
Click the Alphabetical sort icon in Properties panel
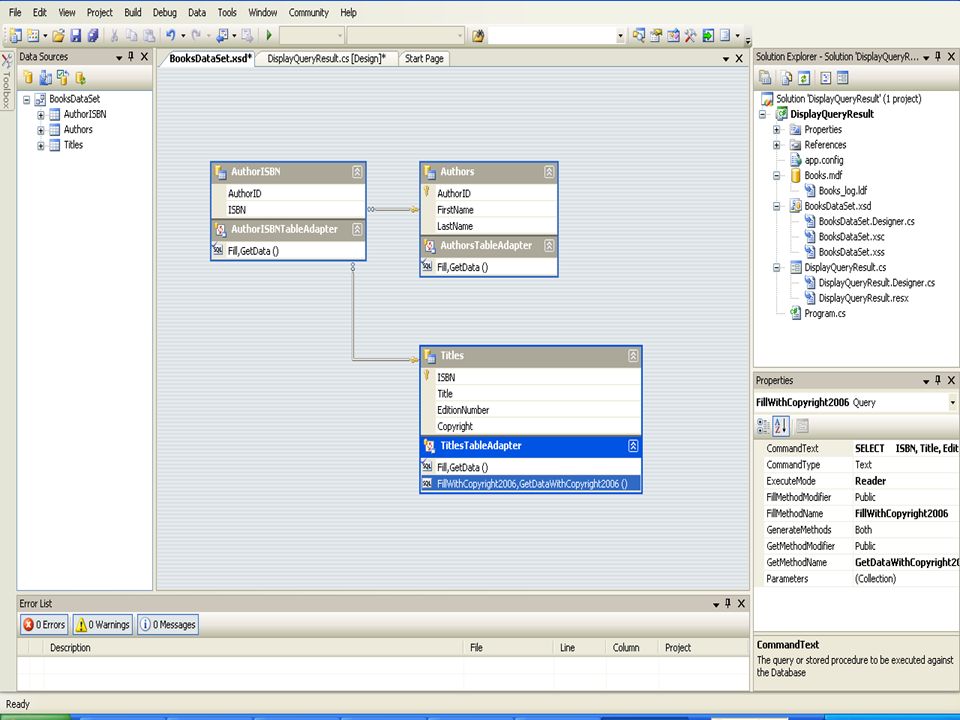pos(781,426)
